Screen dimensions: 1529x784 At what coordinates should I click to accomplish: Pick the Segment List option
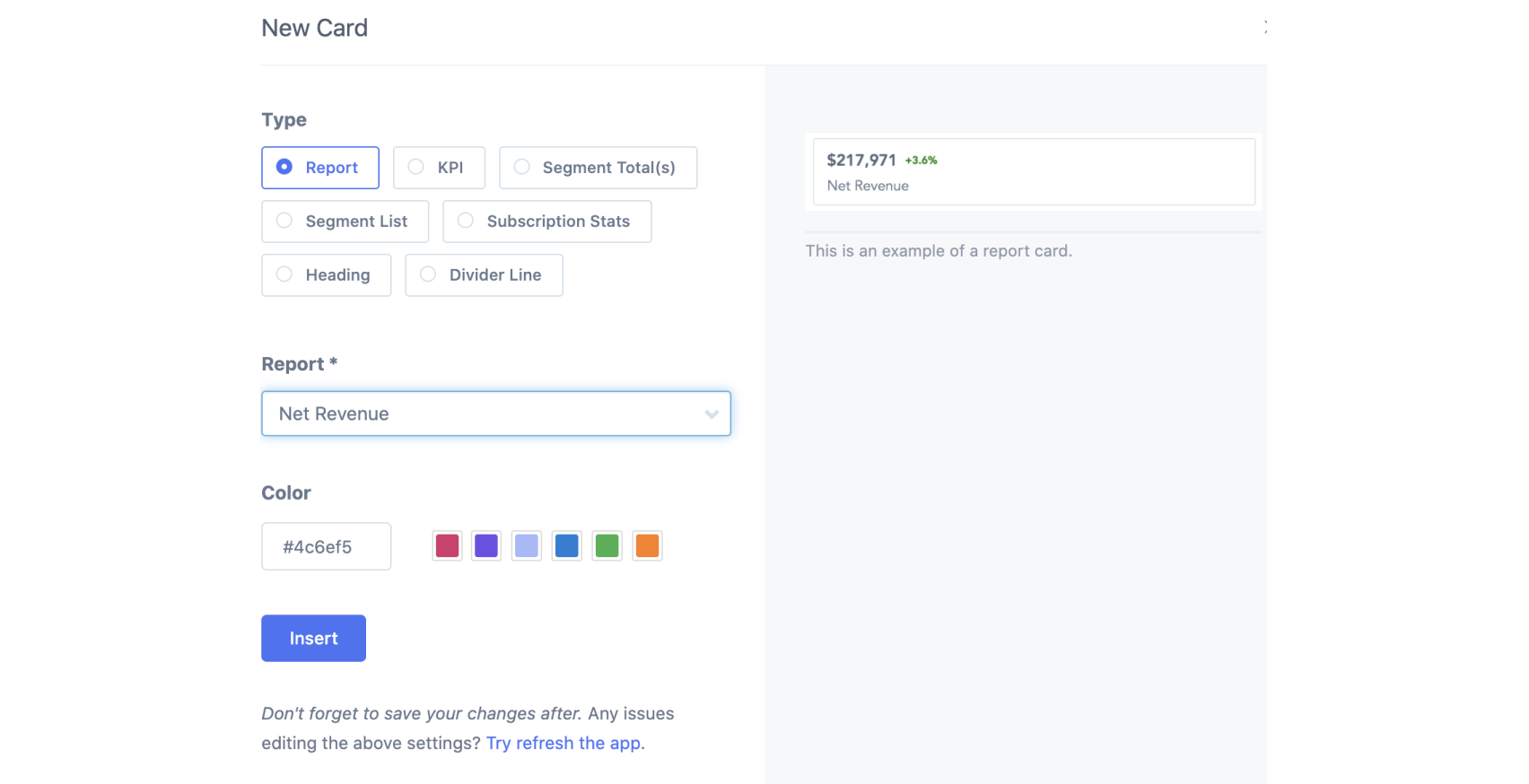point(345,222)
